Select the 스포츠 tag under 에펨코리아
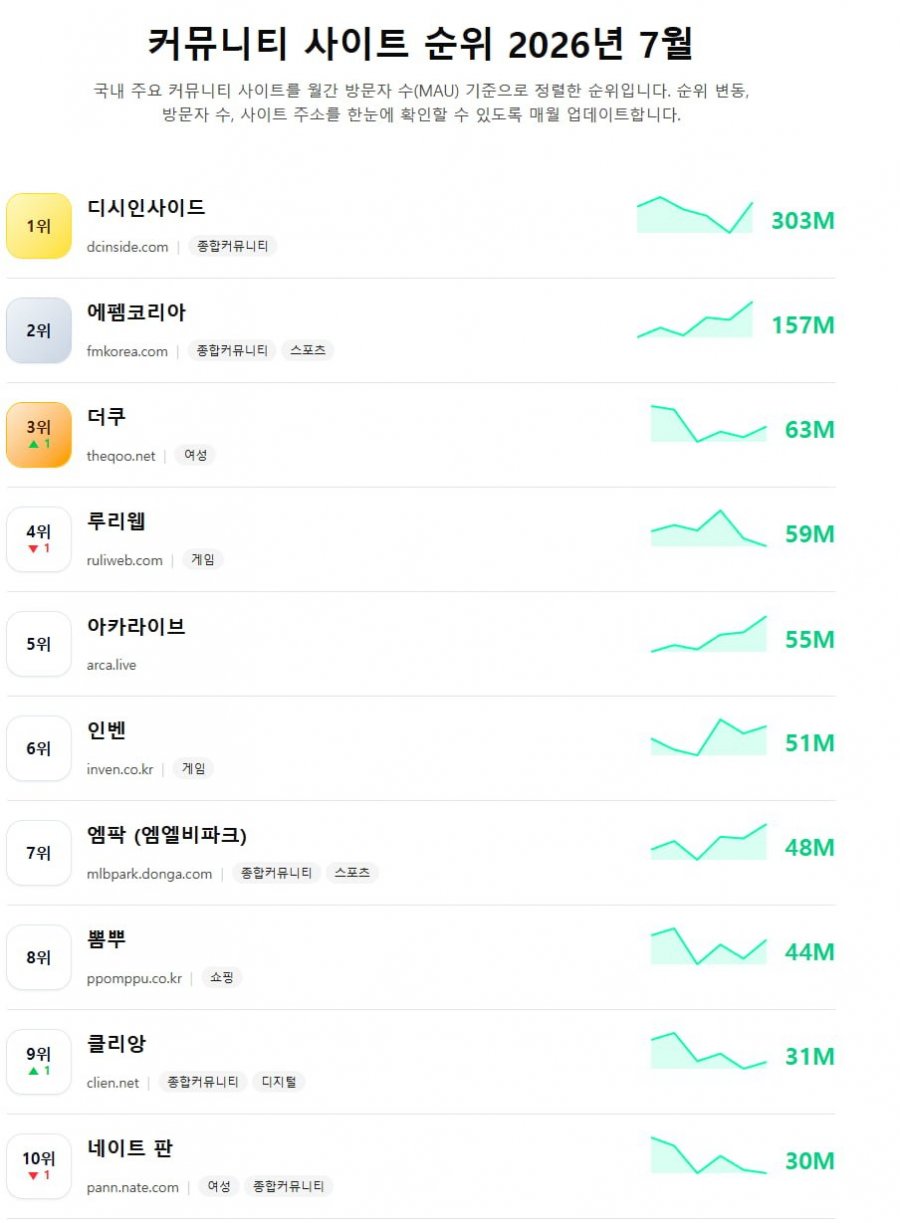The image size is (900, 1223). coord(307,350)
